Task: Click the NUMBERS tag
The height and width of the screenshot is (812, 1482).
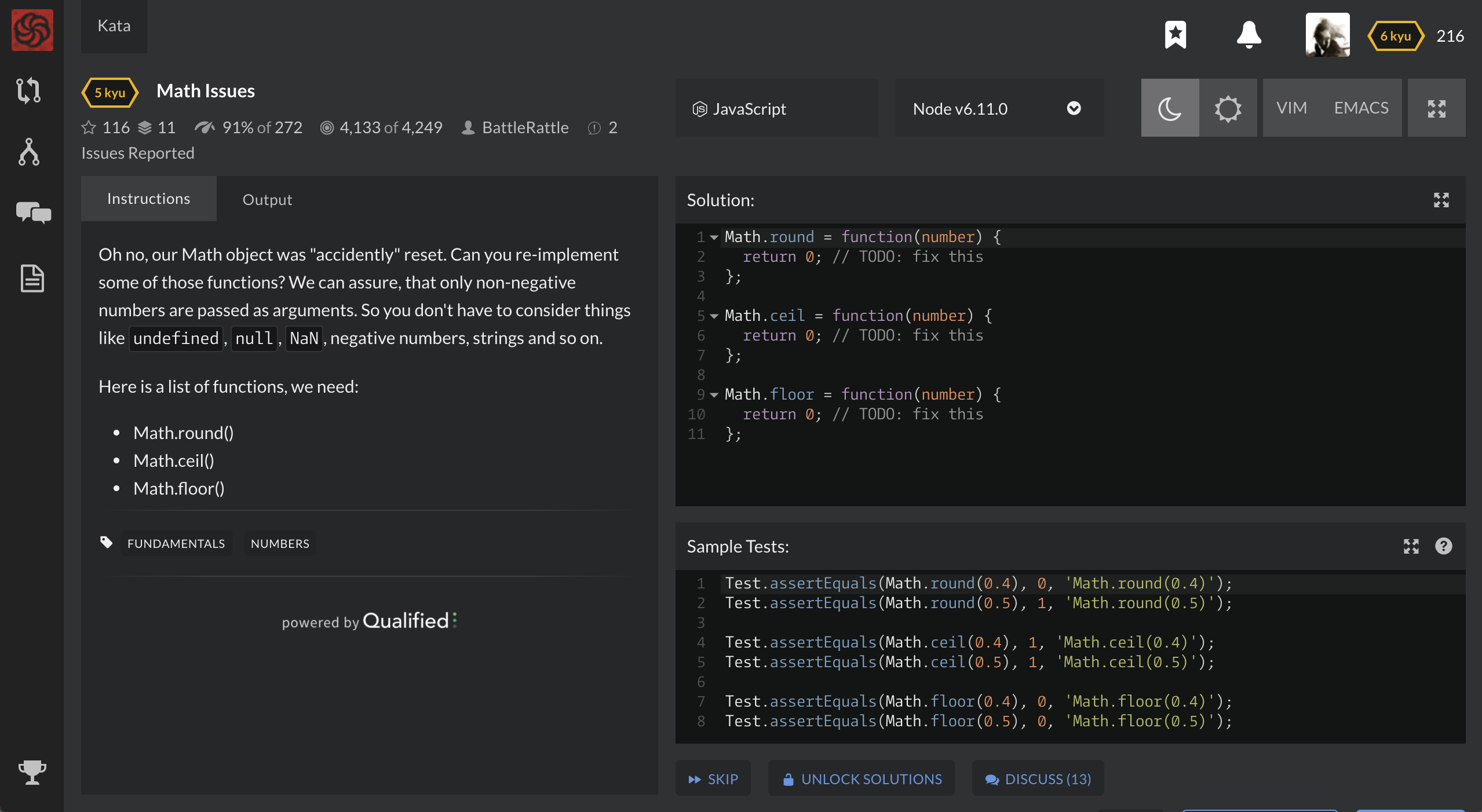Action: tap(280, 543)
